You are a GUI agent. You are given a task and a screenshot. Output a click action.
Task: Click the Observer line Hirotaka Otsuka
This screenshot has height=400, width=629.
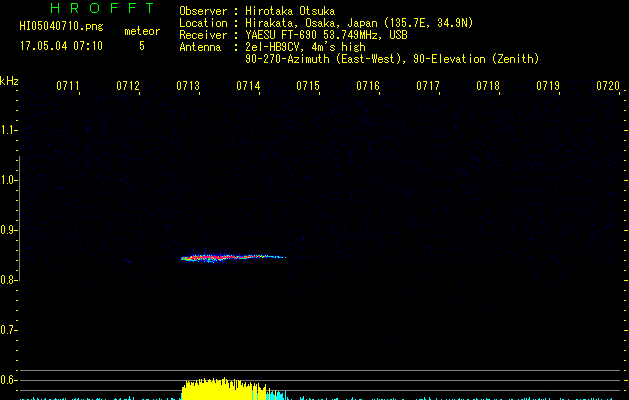click(257, 11)
